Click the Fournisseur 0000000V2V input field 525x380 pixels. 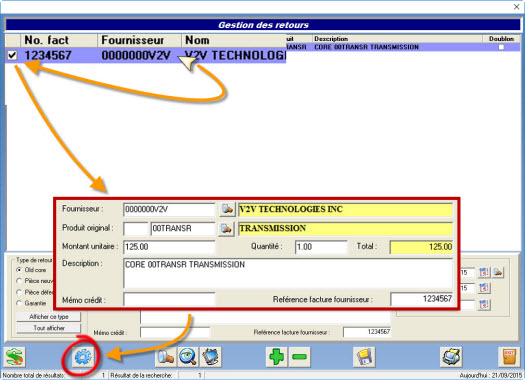(169, 210)
